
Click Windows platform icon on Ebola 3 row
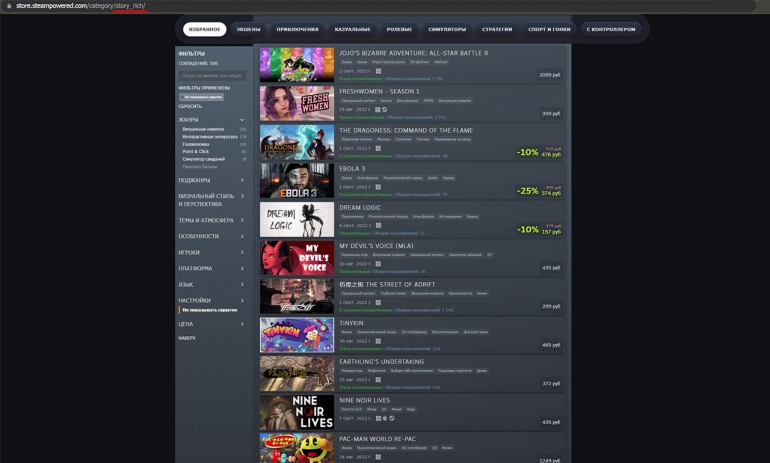[x=378, y=187]
